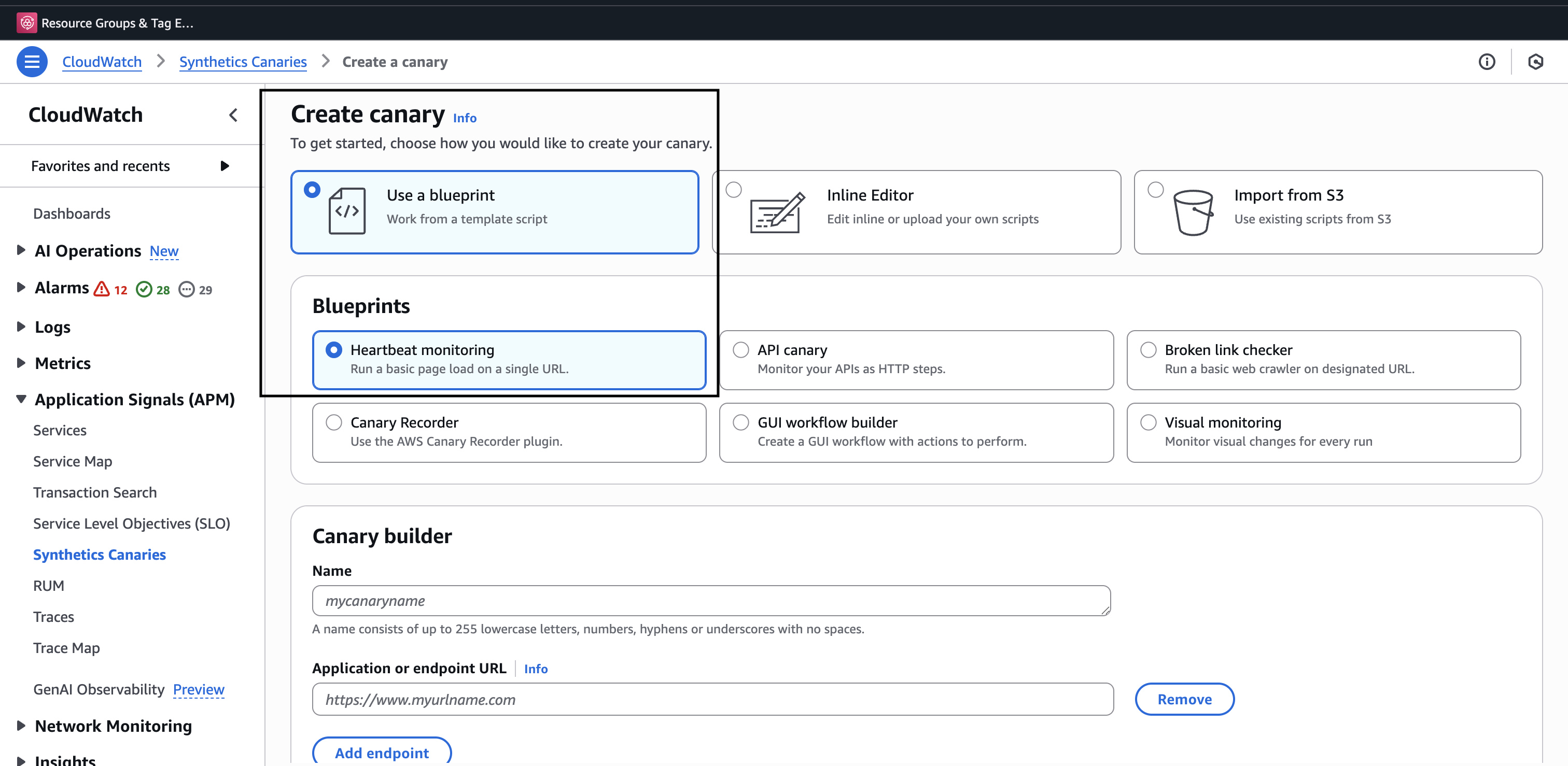The width and height of the screenshot is (1568, 766).
Task: Open Trace Map in the sidebar
Action: (66, 647)
